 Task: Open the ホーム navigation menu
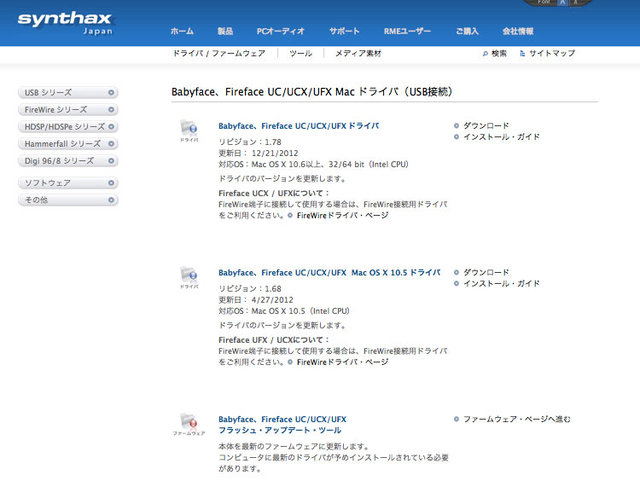[x=182, y=31]
